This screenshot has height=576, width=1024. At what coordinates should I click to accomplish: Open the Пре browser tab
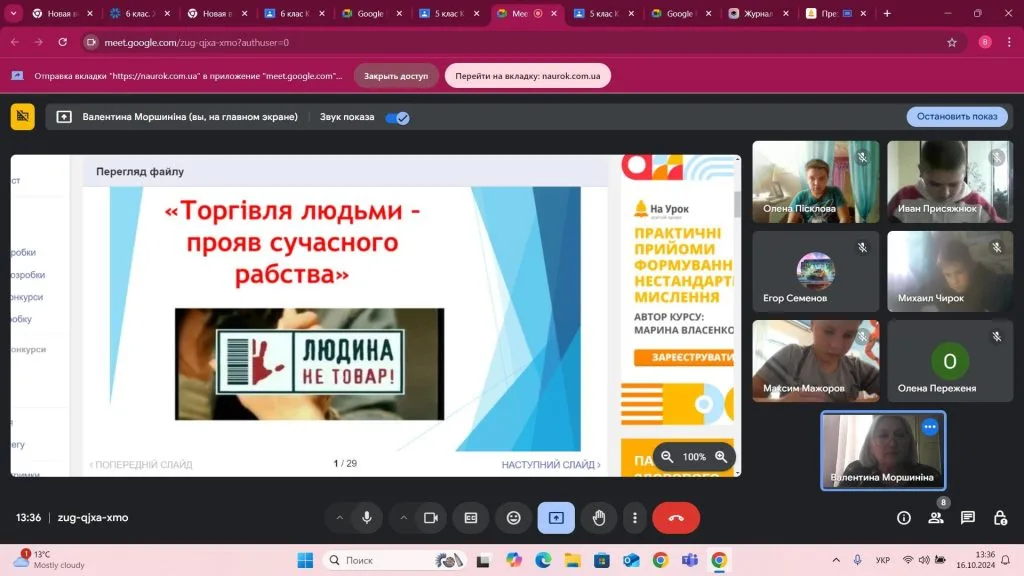(836, 13)
